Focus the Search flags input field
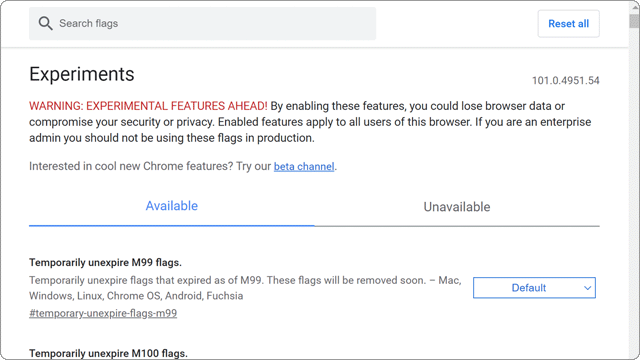The image size is (640, 360). (x=202, y=24)
